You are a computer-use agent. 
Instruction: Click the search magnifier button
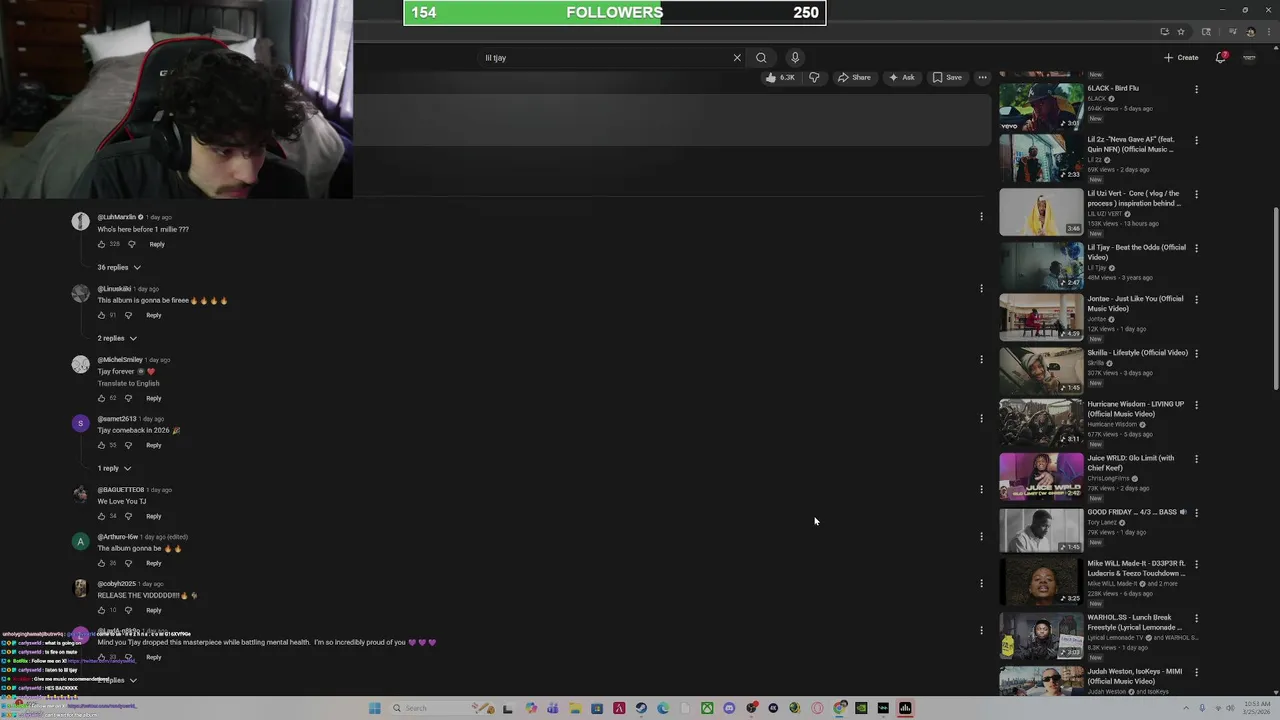click(x=761, y=58)
